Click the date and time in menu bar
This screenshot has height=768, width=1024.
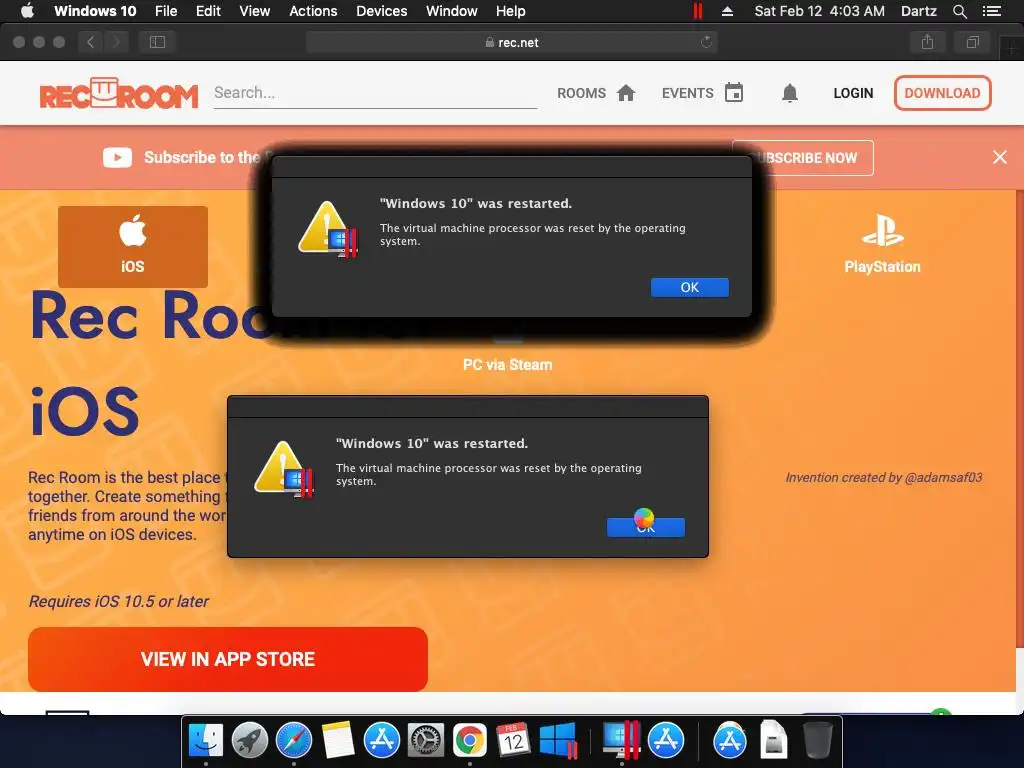click(820, 11)
